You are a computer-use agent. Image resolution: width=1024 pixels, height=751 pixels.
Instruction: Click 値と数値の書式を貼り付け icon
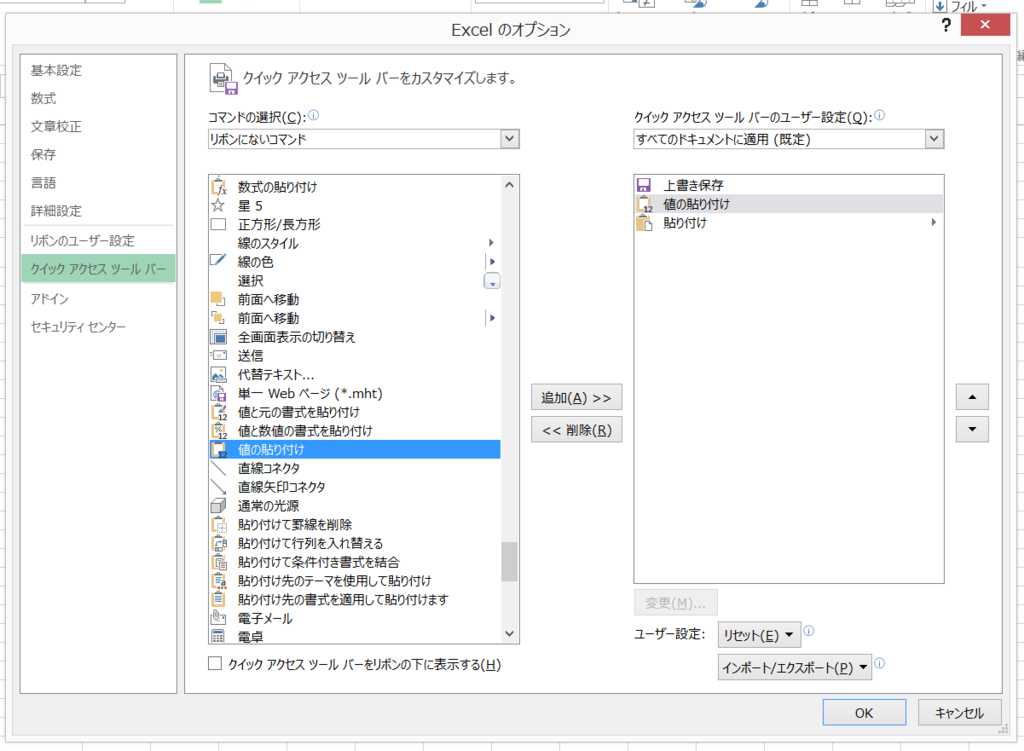219,431
